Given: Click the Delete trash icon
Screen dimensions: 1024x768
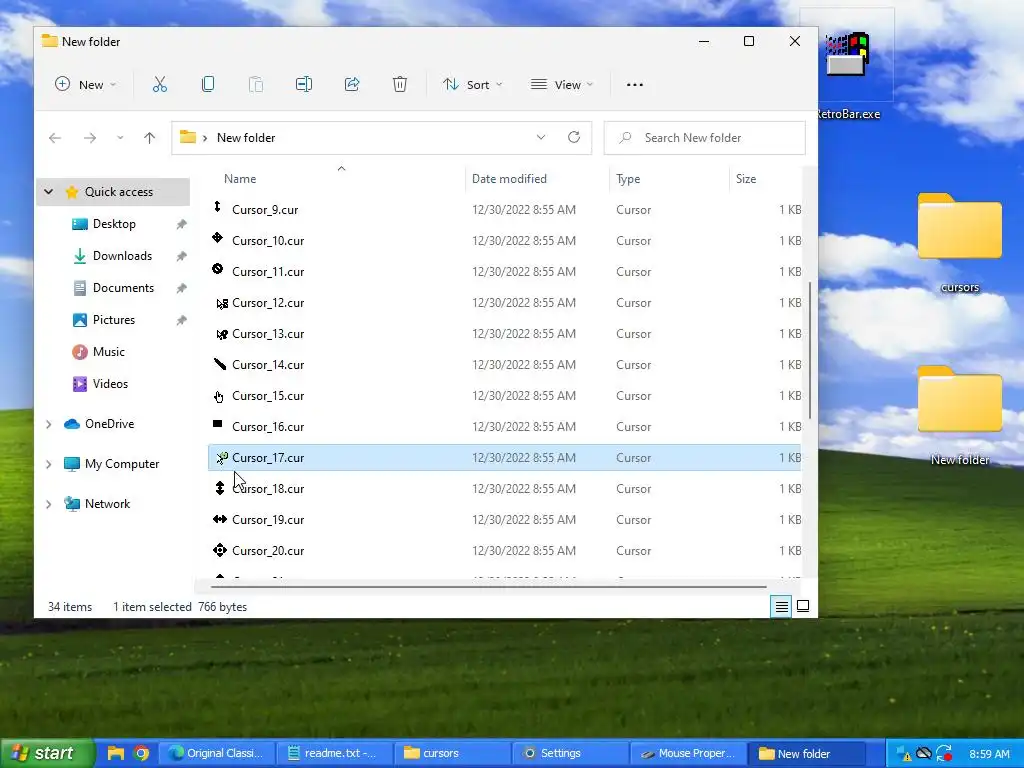Looking at the screenshot, I should coord(400,84).
